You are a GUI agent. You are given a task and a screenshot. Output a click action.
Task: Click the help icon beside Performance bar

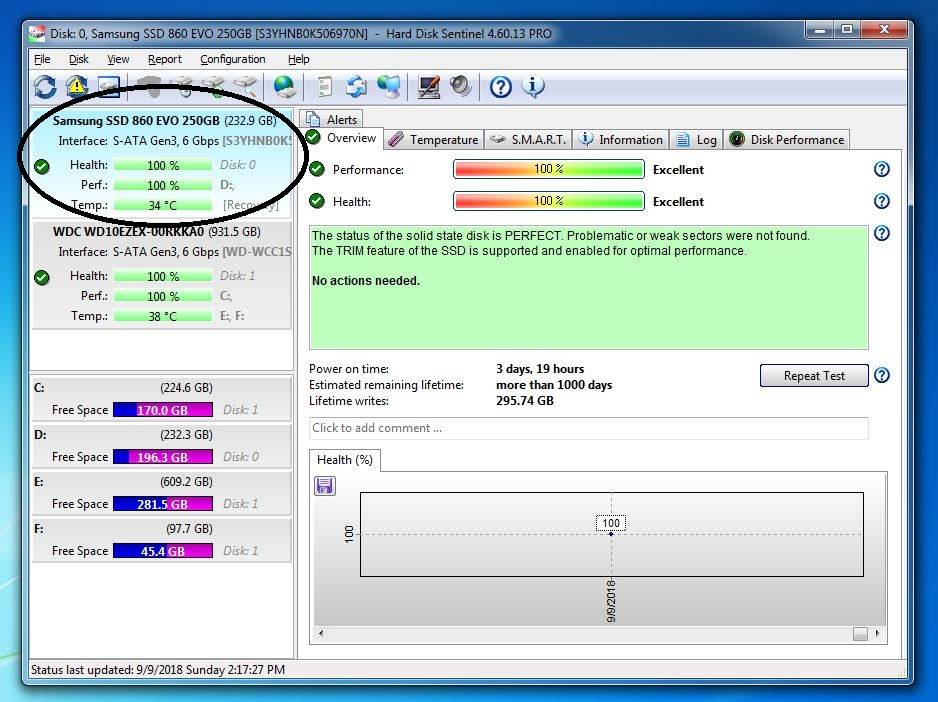(x=882, y=169)
